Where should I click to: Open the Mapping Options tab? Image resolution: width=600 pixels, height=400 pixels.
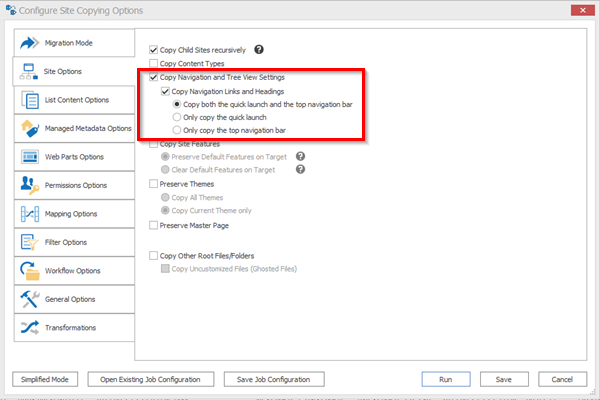[x=71, y=214]
